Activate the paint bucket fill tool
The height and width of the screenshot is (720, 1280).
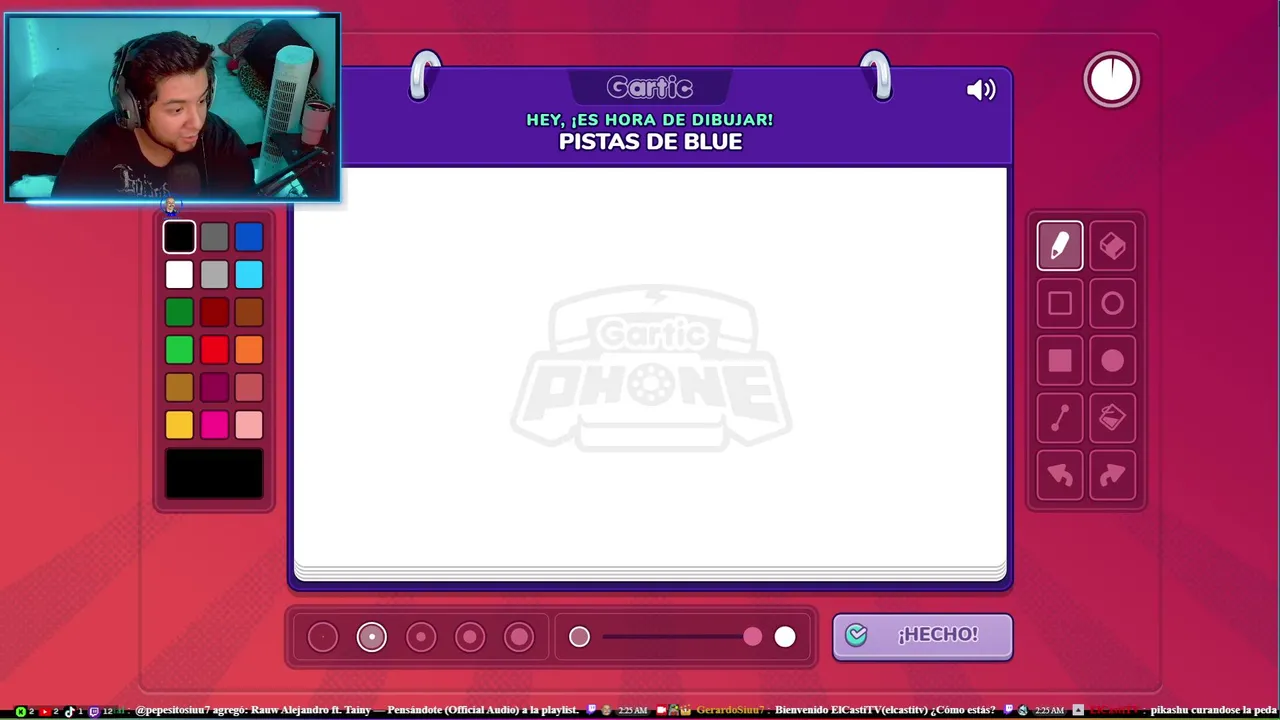point(1112,419)
